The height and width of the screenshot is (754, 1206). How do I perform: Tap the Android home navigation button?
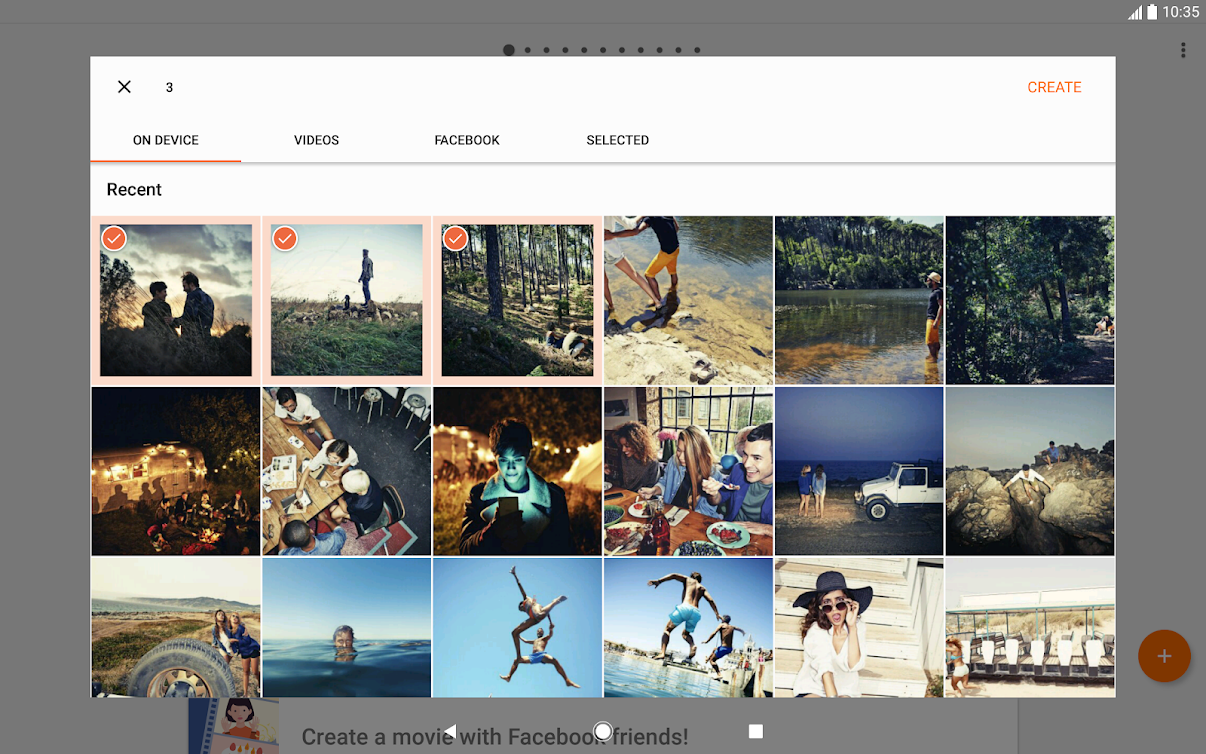pyautogui.click(x=603, y=731)
